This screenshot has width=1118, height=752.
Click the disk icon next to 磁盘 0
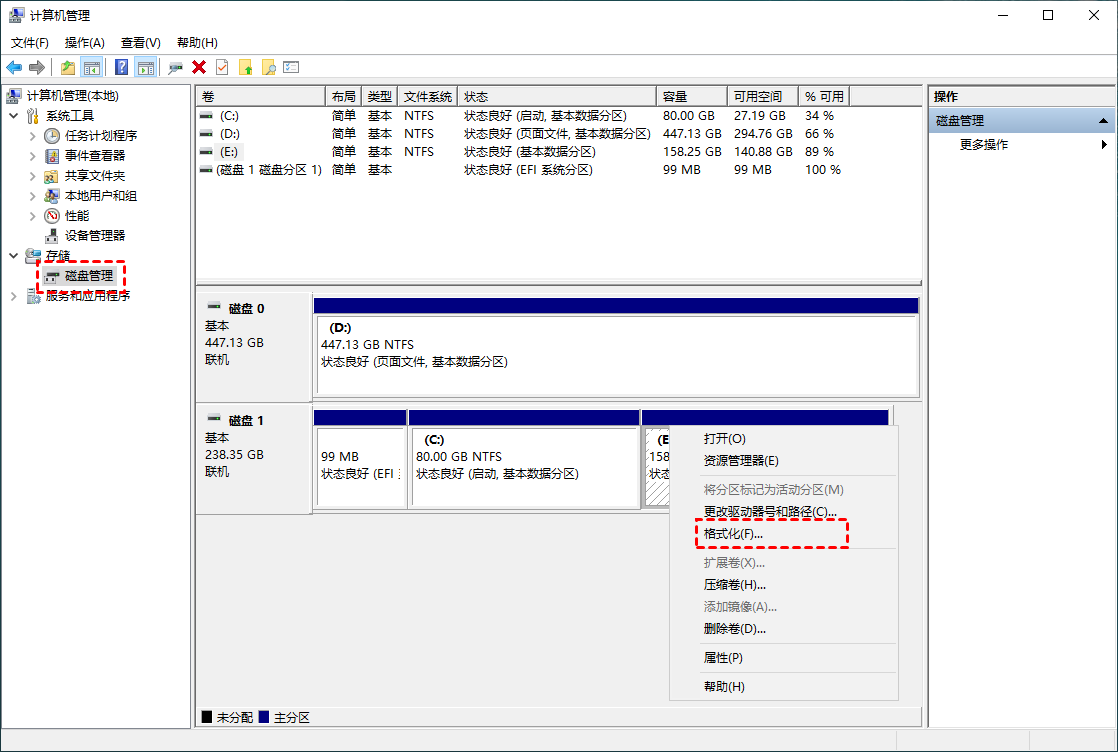coord(214,307)
